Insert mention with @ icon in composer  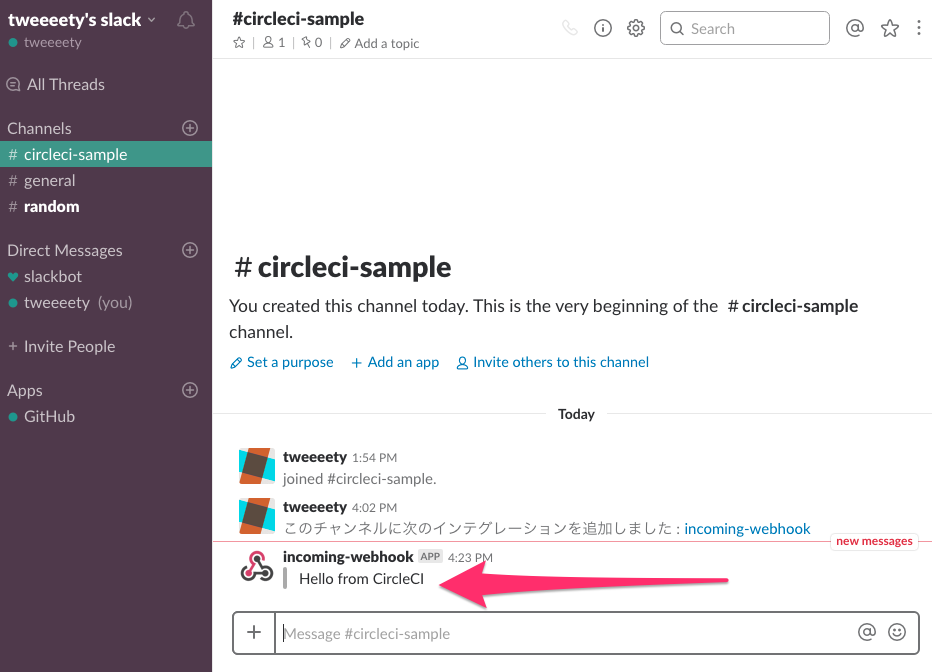coord(867,632)
